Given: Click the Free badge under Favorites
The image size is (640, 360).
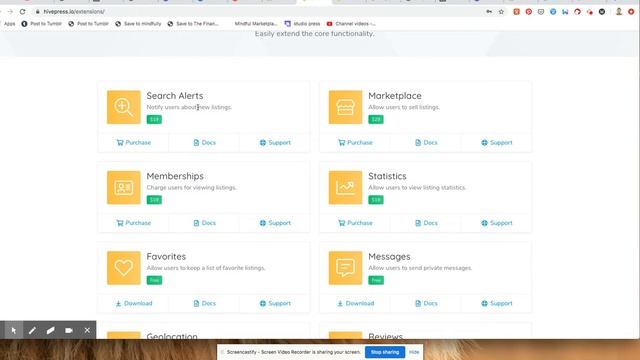Looking at the screenshot, I should tap(154, 280).
